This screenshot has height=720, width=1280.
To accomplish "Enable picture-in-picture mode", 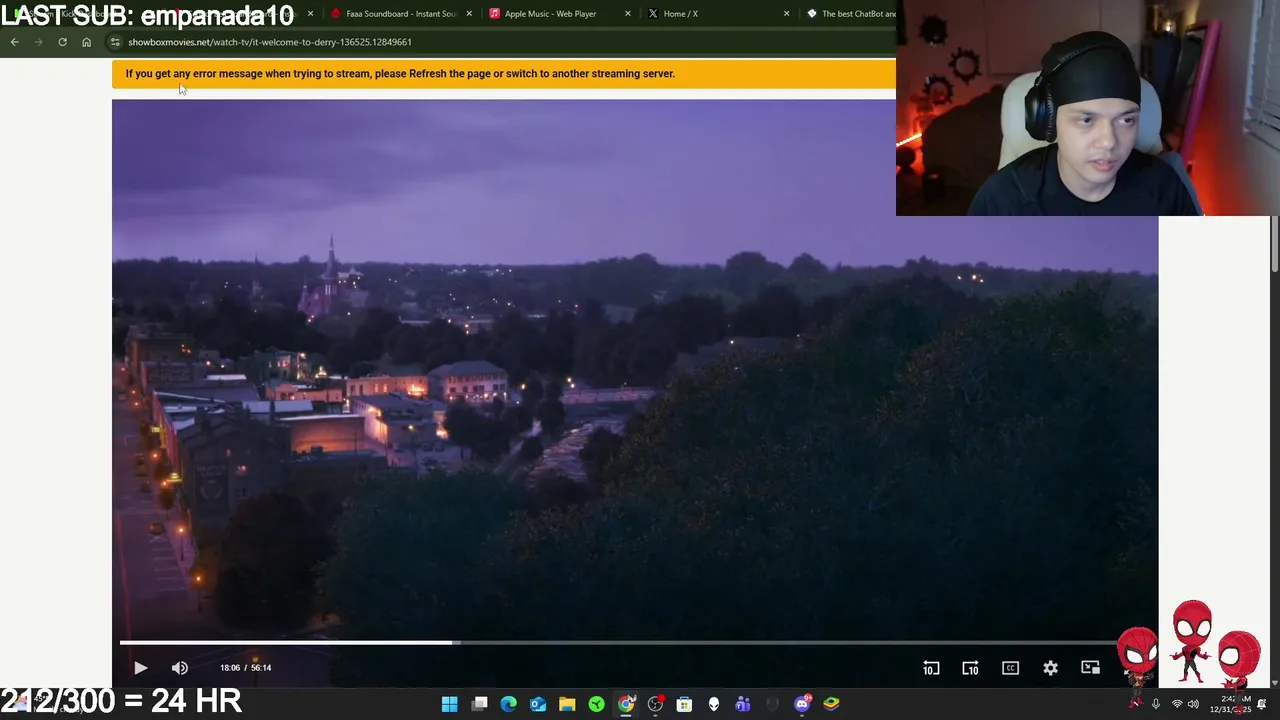I will coord(1090,668).
